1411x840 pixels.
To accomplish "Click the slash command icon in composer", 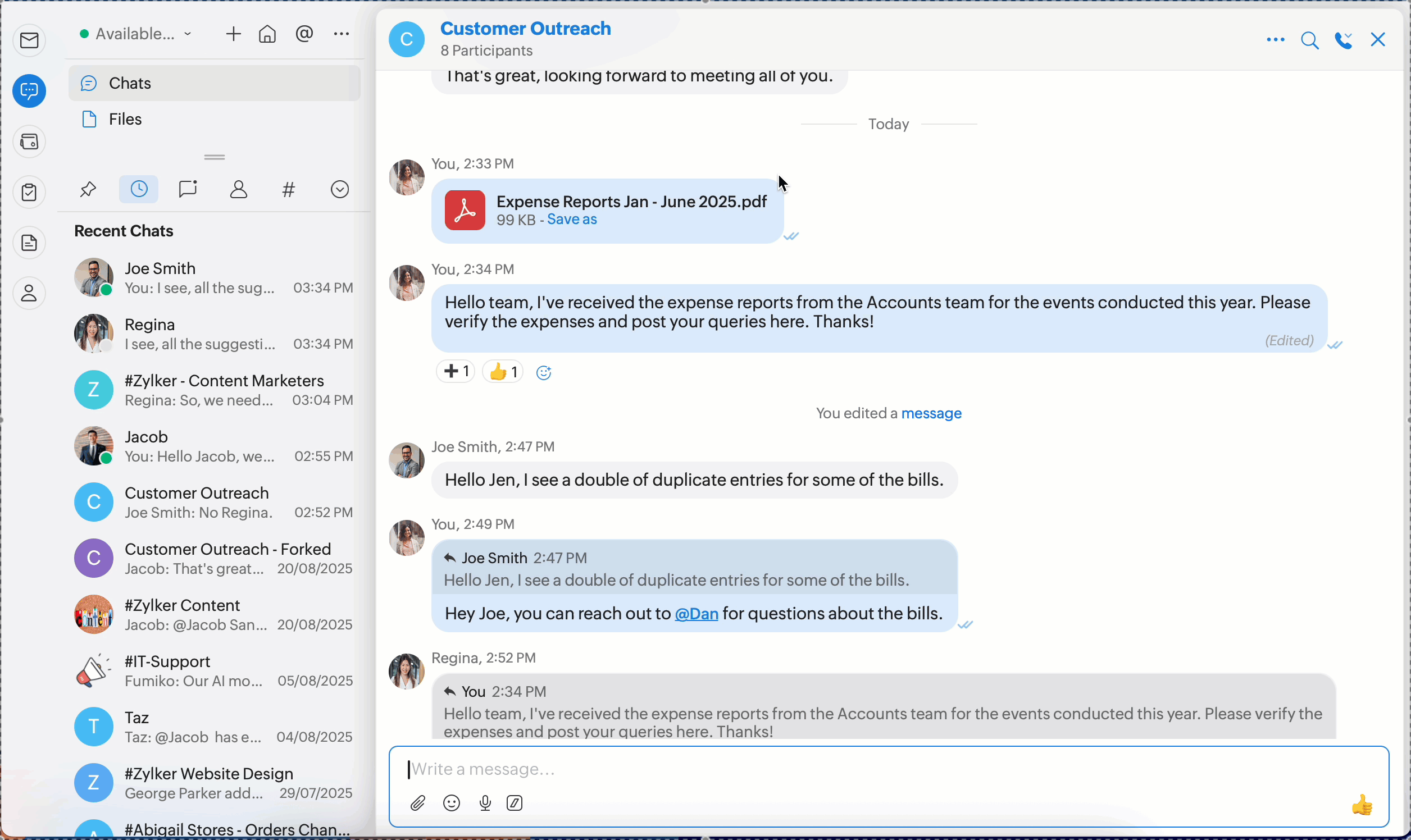I will click(x=515, y=803).
